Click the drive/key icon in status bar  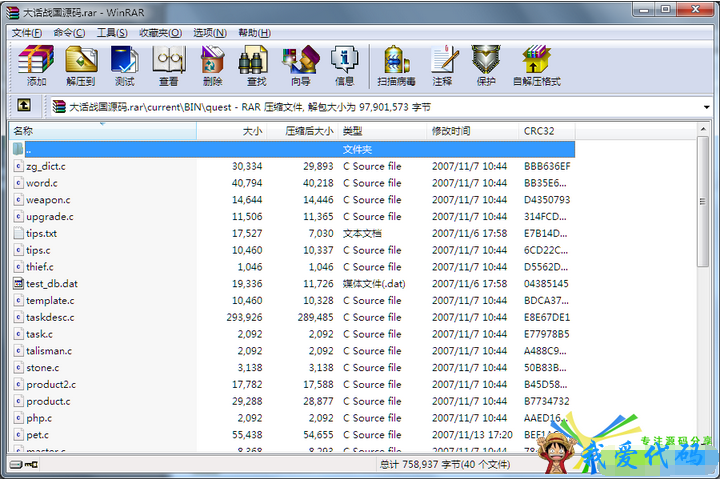(x=23, y=464)
